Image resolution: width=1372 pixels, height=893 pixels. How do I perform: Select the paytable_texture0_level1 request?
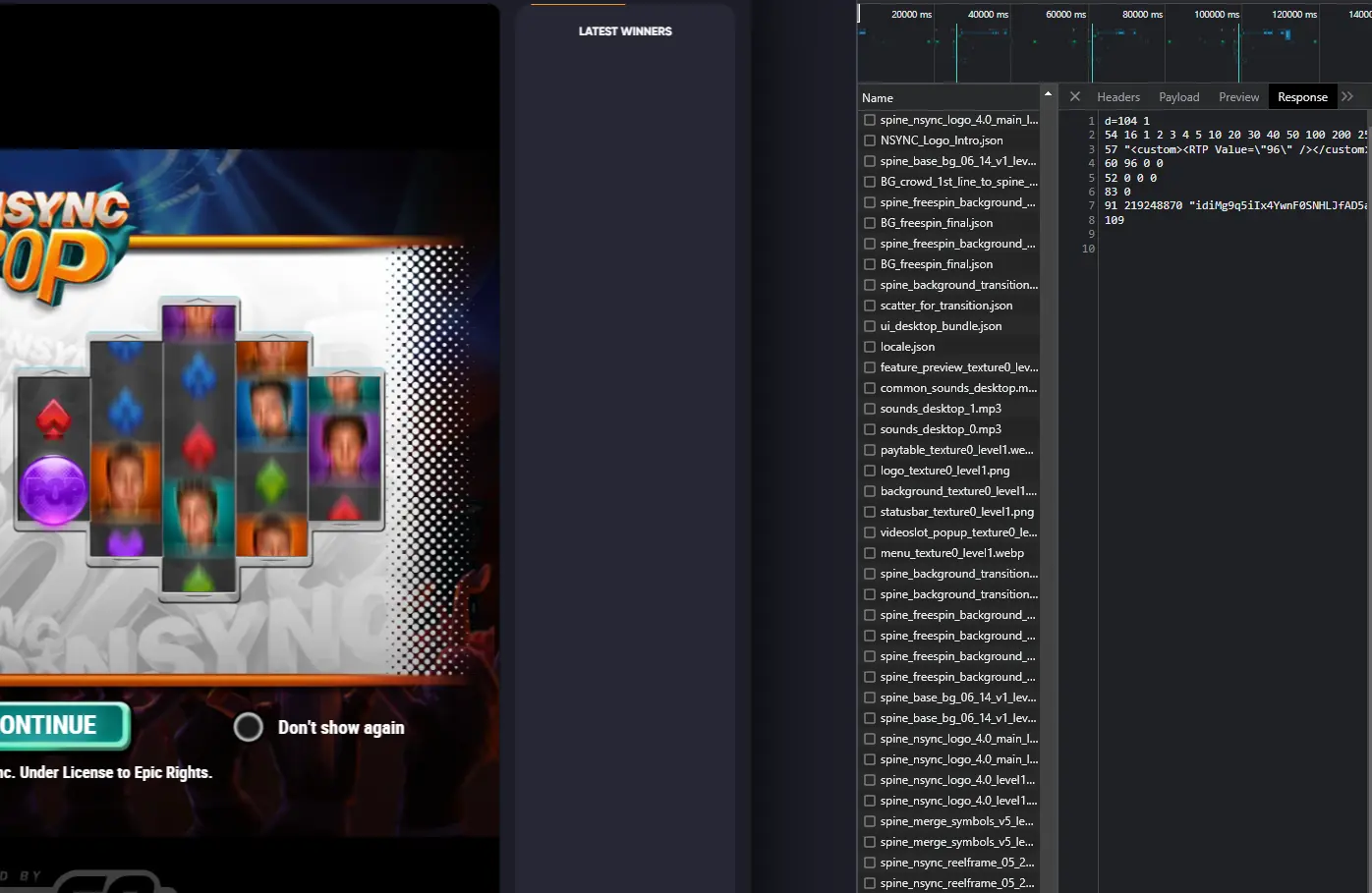pyautogui.click(x=957, y=450)
